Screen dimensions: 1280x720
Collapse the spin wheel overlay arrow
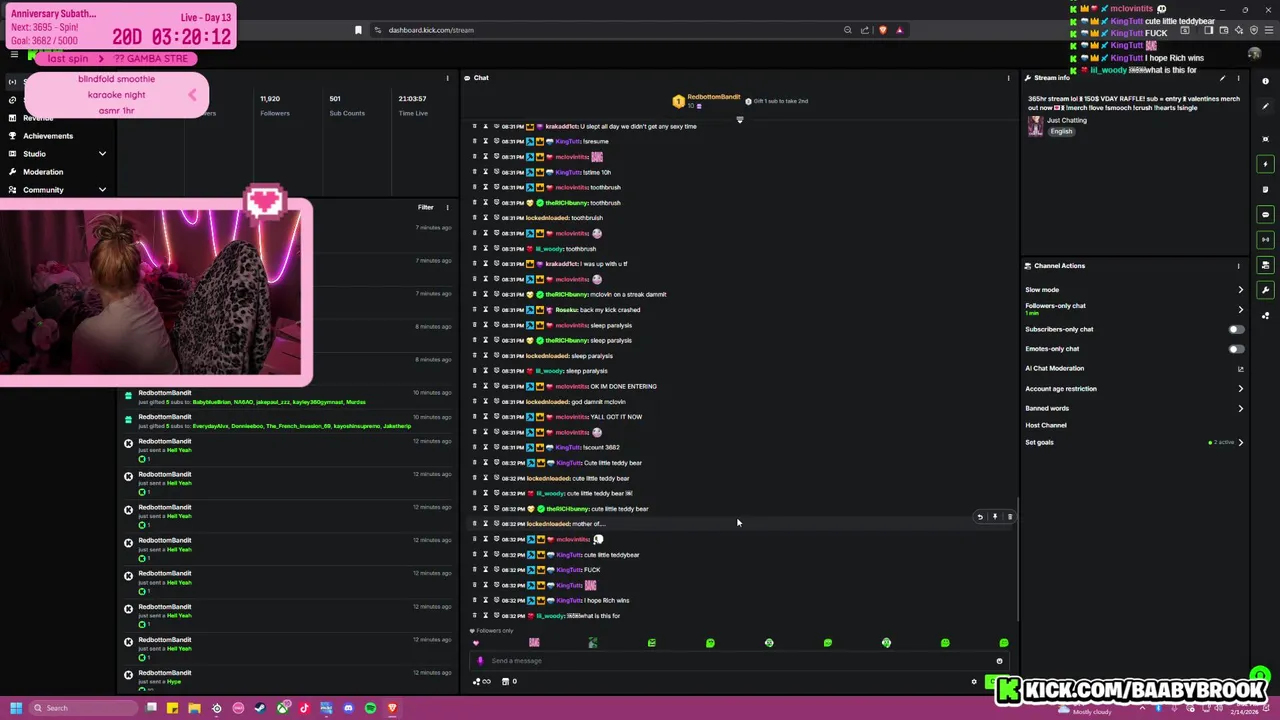pos(192,95)
